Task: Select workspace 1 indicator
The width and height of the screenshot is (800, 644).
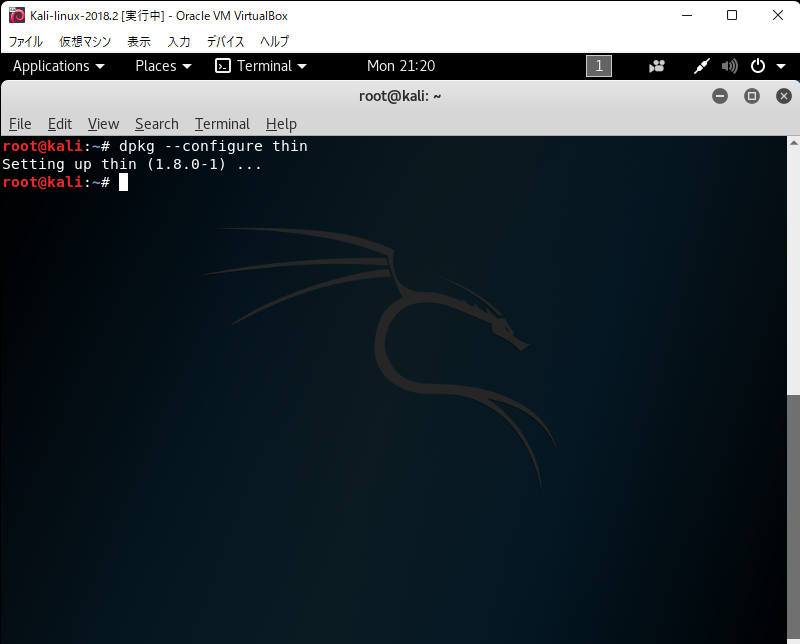Action: pos(599,66)
